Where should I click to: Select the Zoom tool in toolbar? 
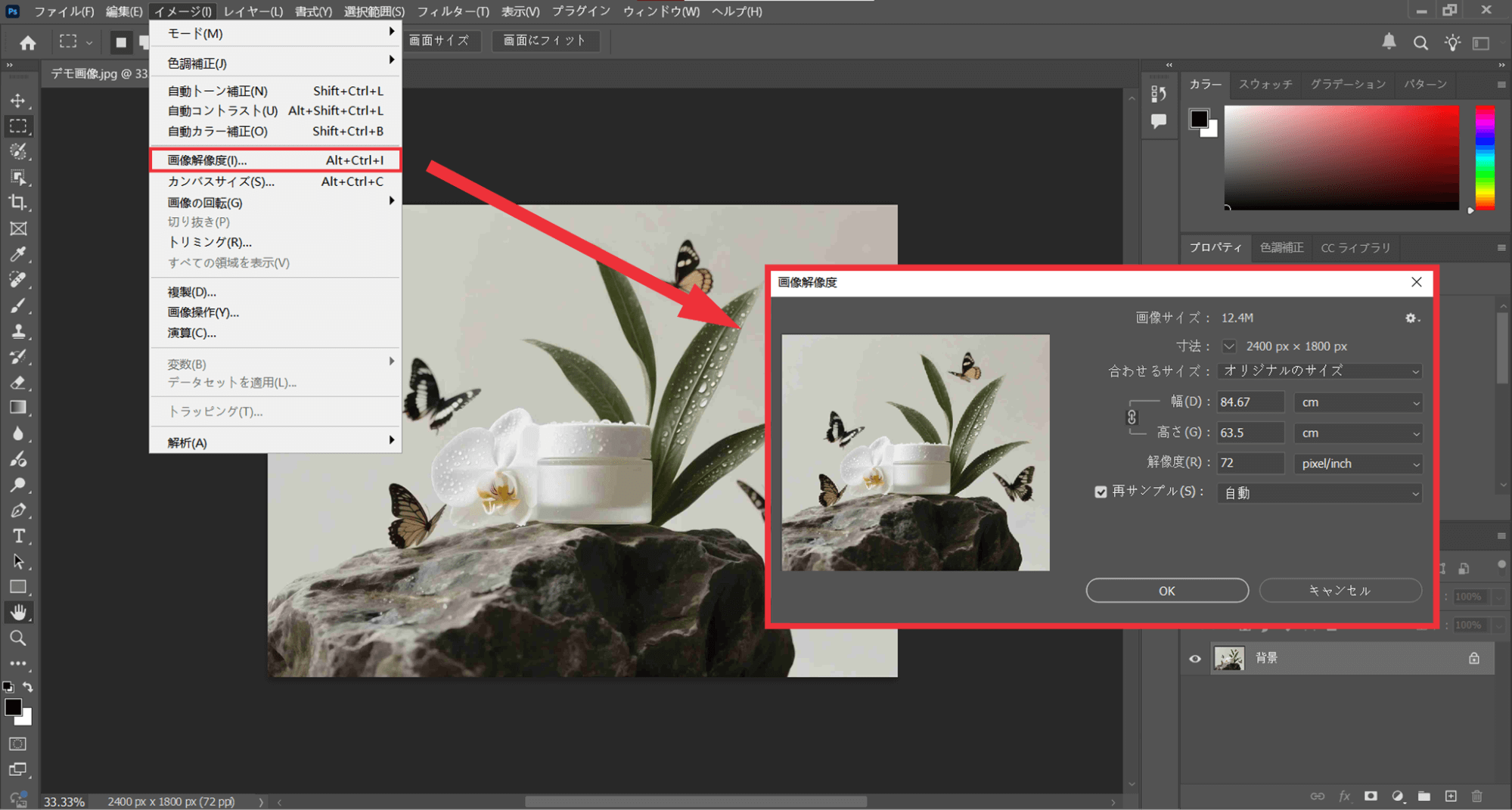(18, 638)
